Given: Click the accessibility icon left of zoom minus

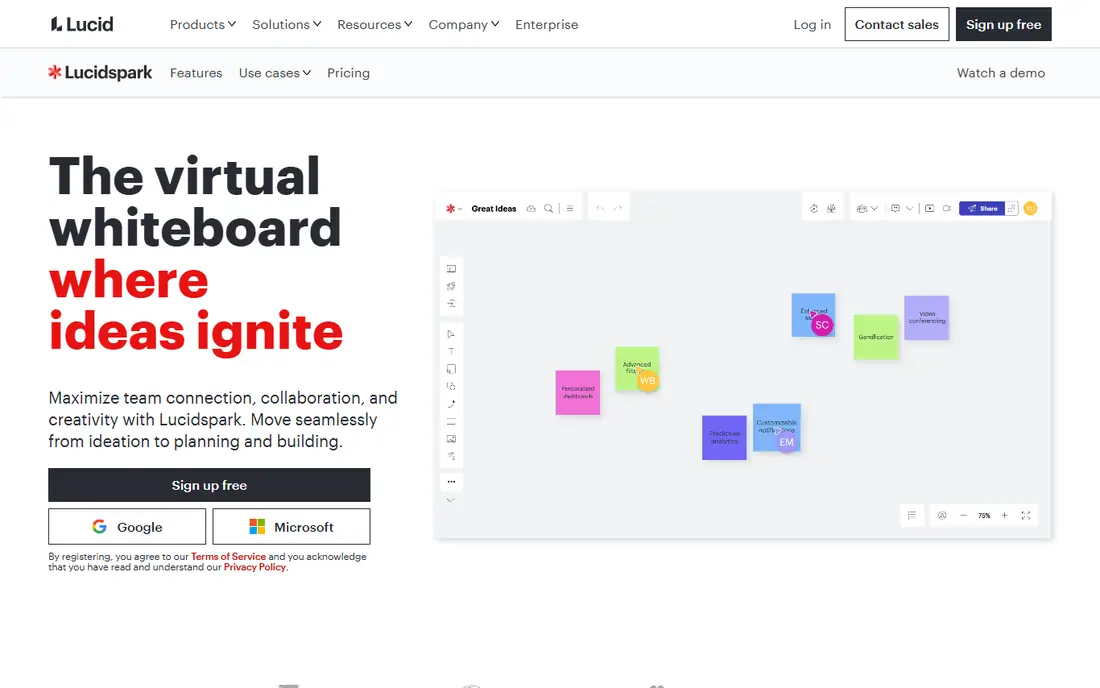Looking at the screenshot, I should 942,515.
